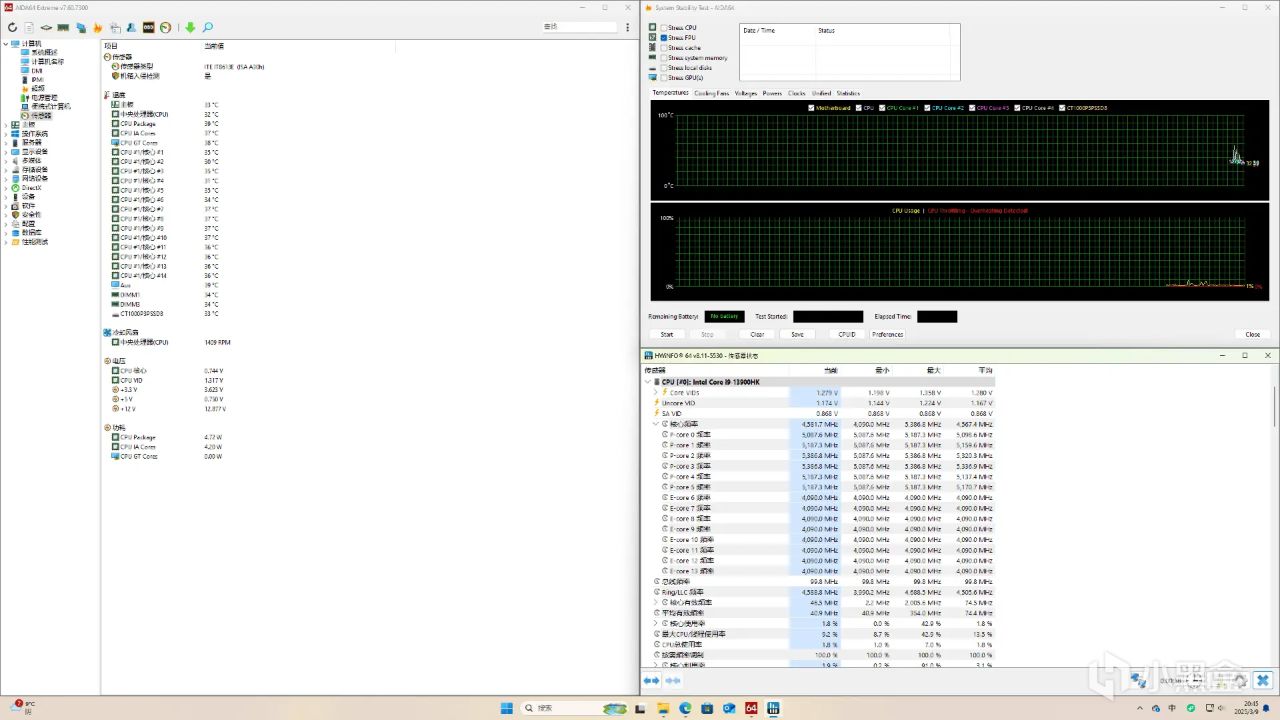Viewport: 1280px width, 720px height.
Task: Open the HWiNFO taskbar icon
Action: [773, 708]
